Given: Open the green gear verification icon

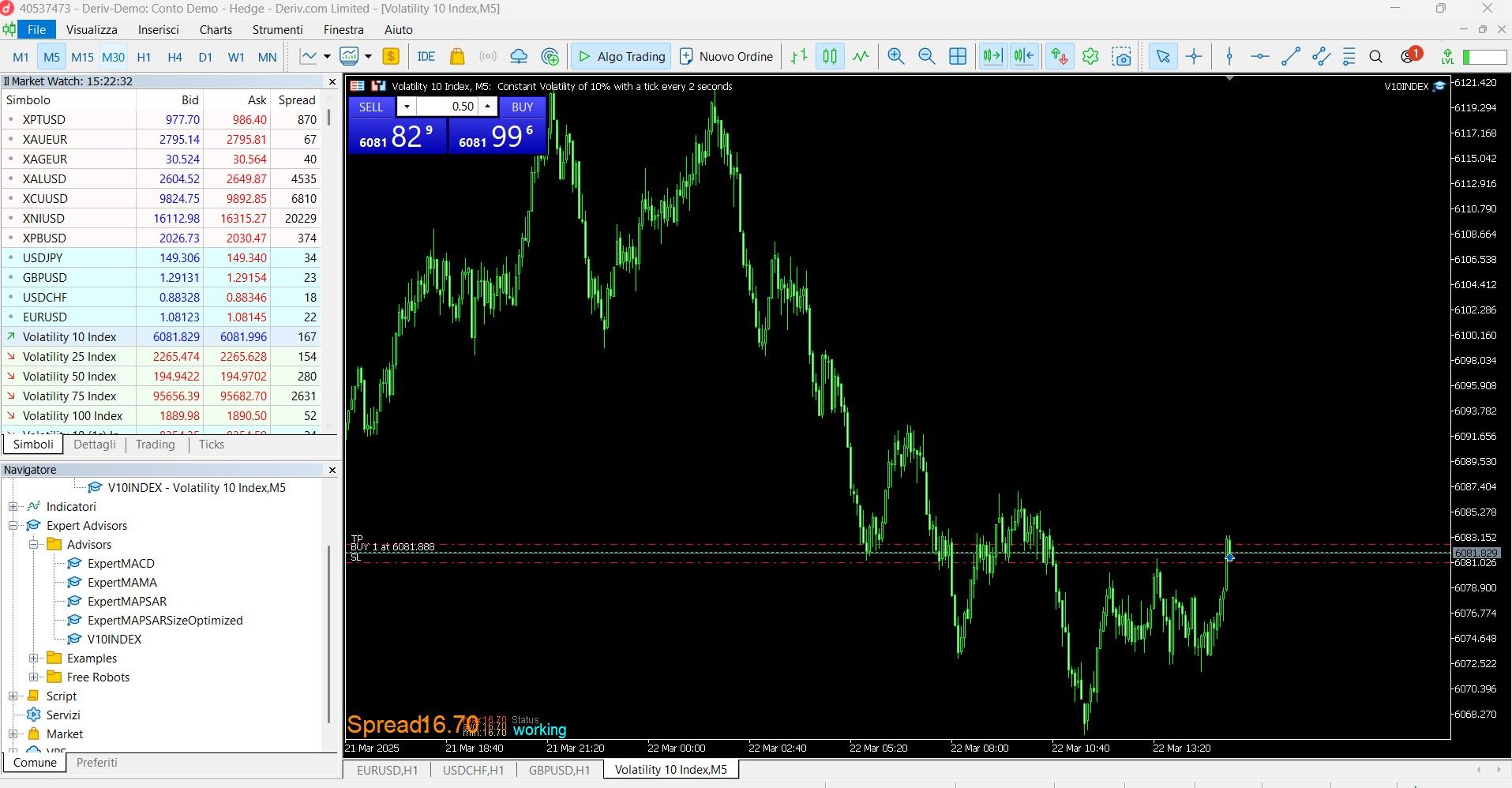Looking at the screenshot, I should pyautogui.click(x=1090, y=57).
